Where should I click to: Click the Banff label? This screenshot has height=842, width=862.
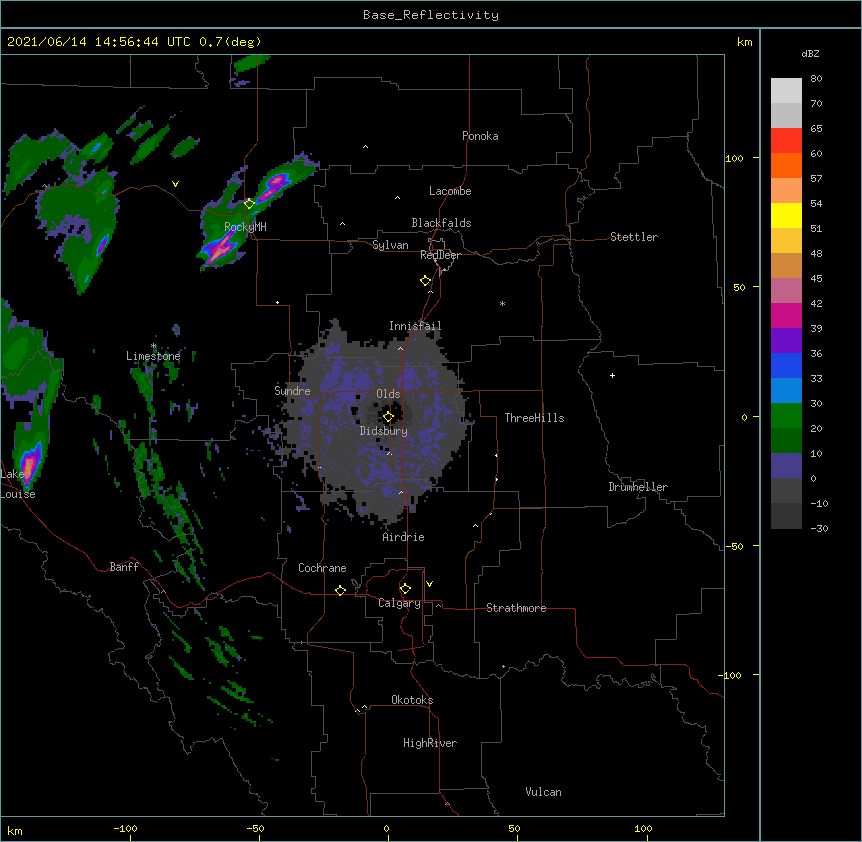(124, 567)
